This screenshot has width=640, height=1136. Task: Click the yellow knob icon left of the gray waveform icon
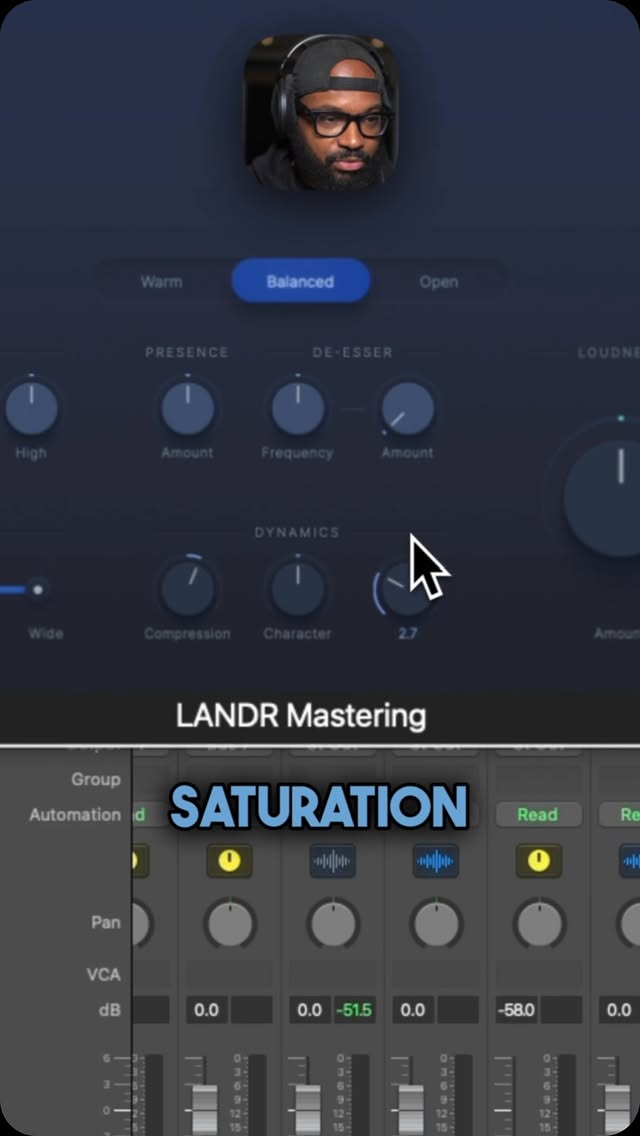coord(230,861)
